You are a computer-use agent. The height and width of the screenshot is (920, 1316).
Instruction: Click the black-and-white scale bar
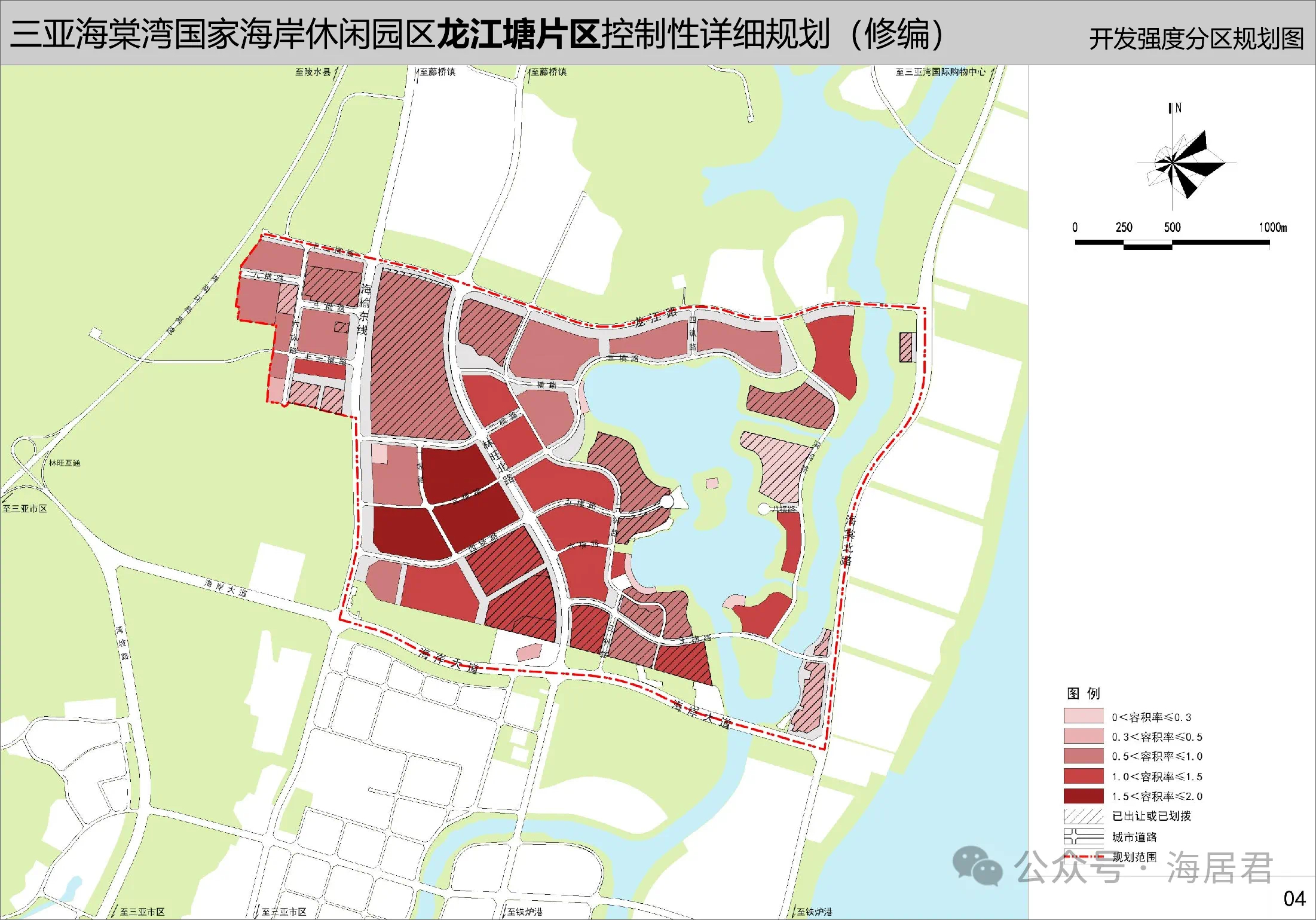click(x=1172, y=244)
